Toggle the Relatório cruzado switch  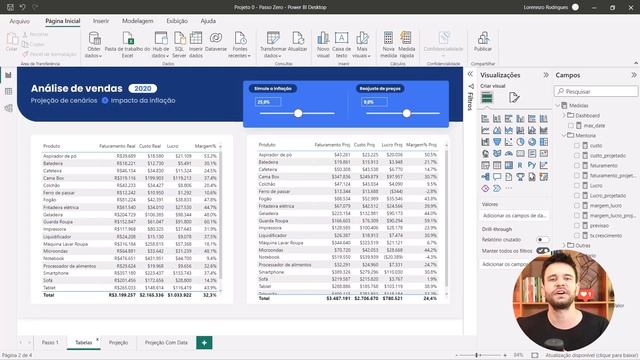pos(542,240)
